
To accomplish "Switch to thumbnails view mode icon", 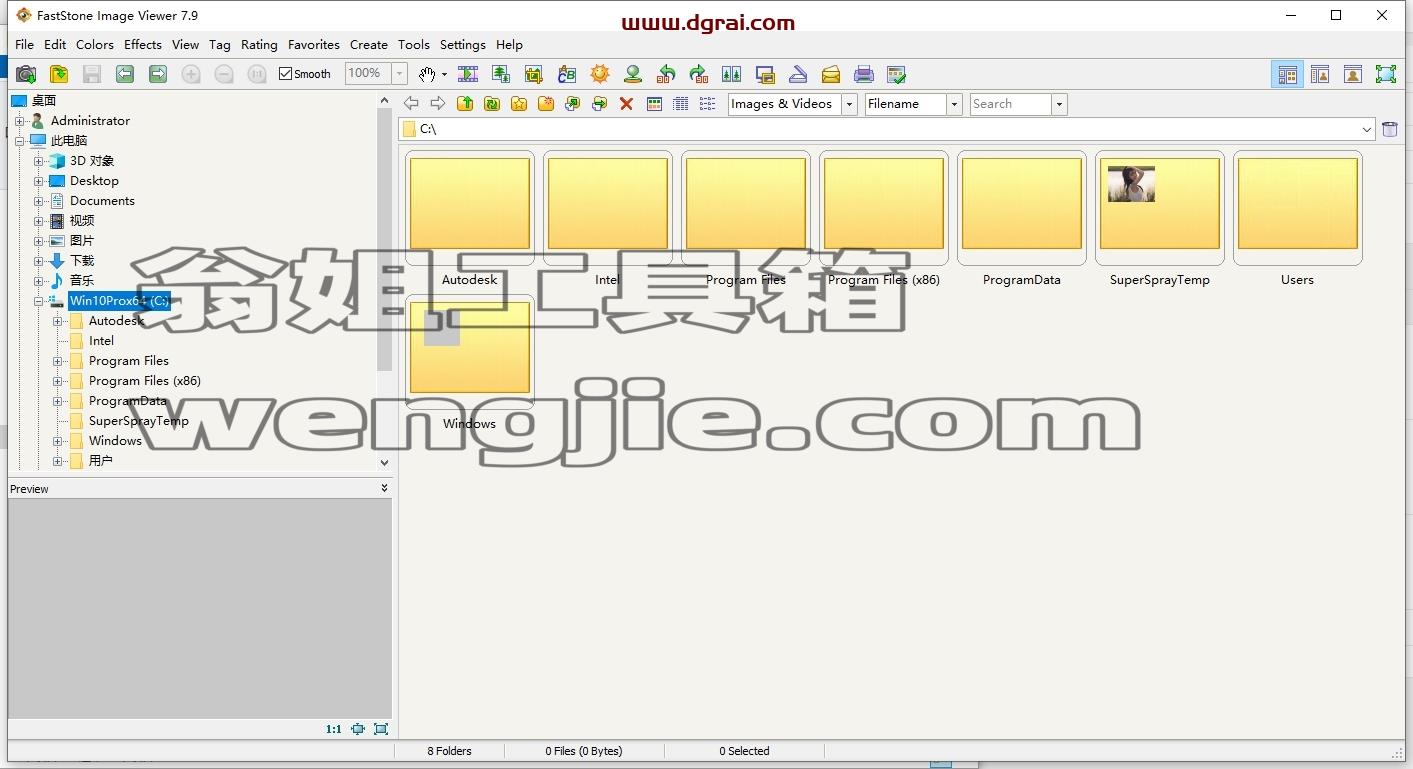I will click(x=655, y=104).
